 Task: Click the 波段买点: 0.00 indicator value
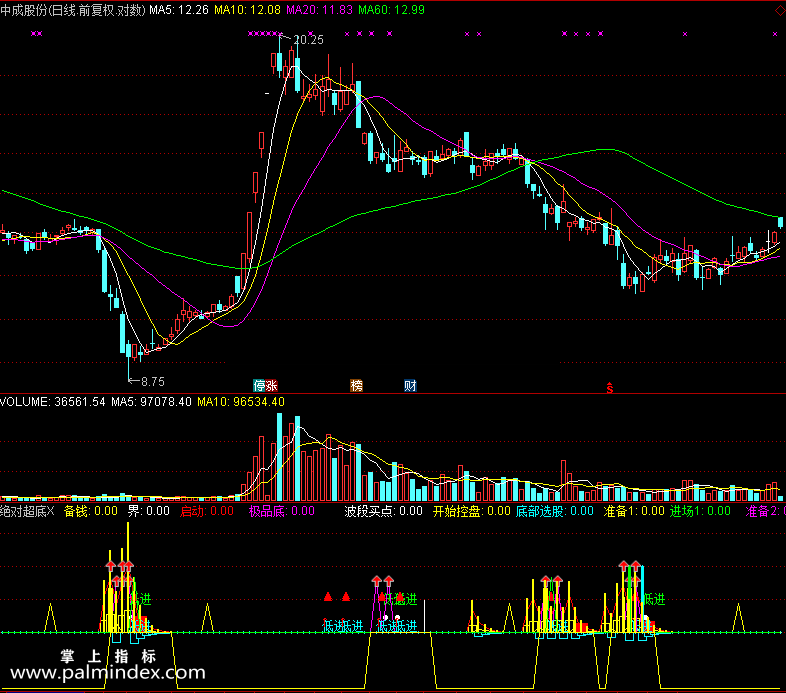(x=383, y=511)
